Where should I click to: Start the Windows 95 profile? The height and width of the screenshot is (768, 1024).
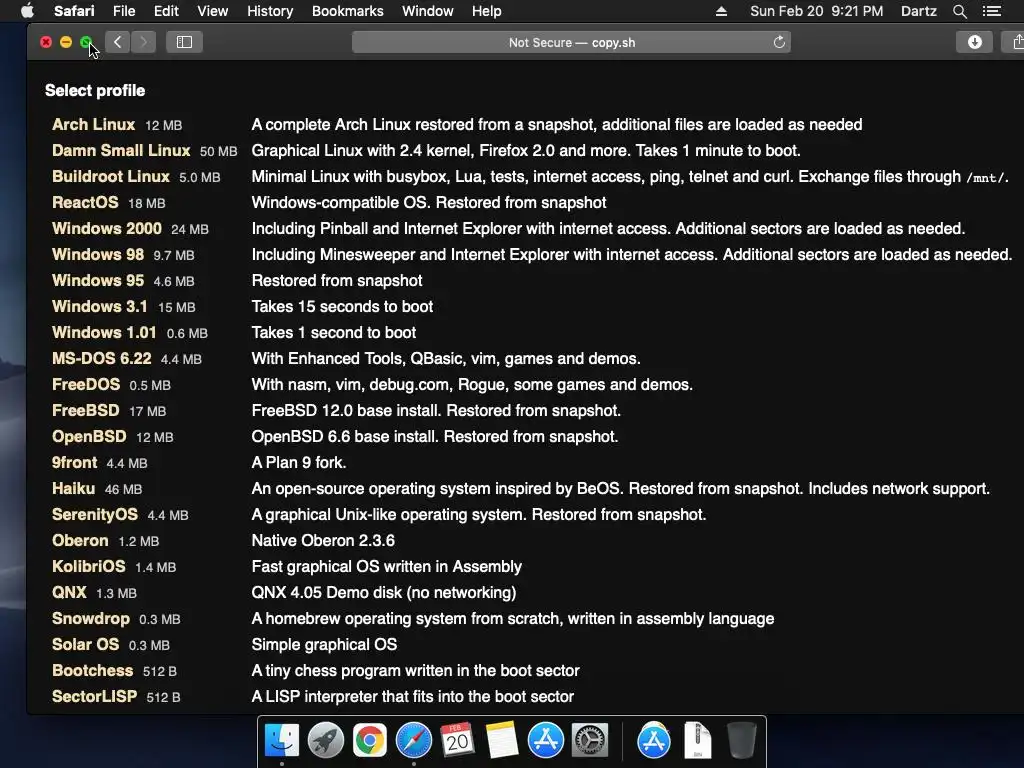98,280
